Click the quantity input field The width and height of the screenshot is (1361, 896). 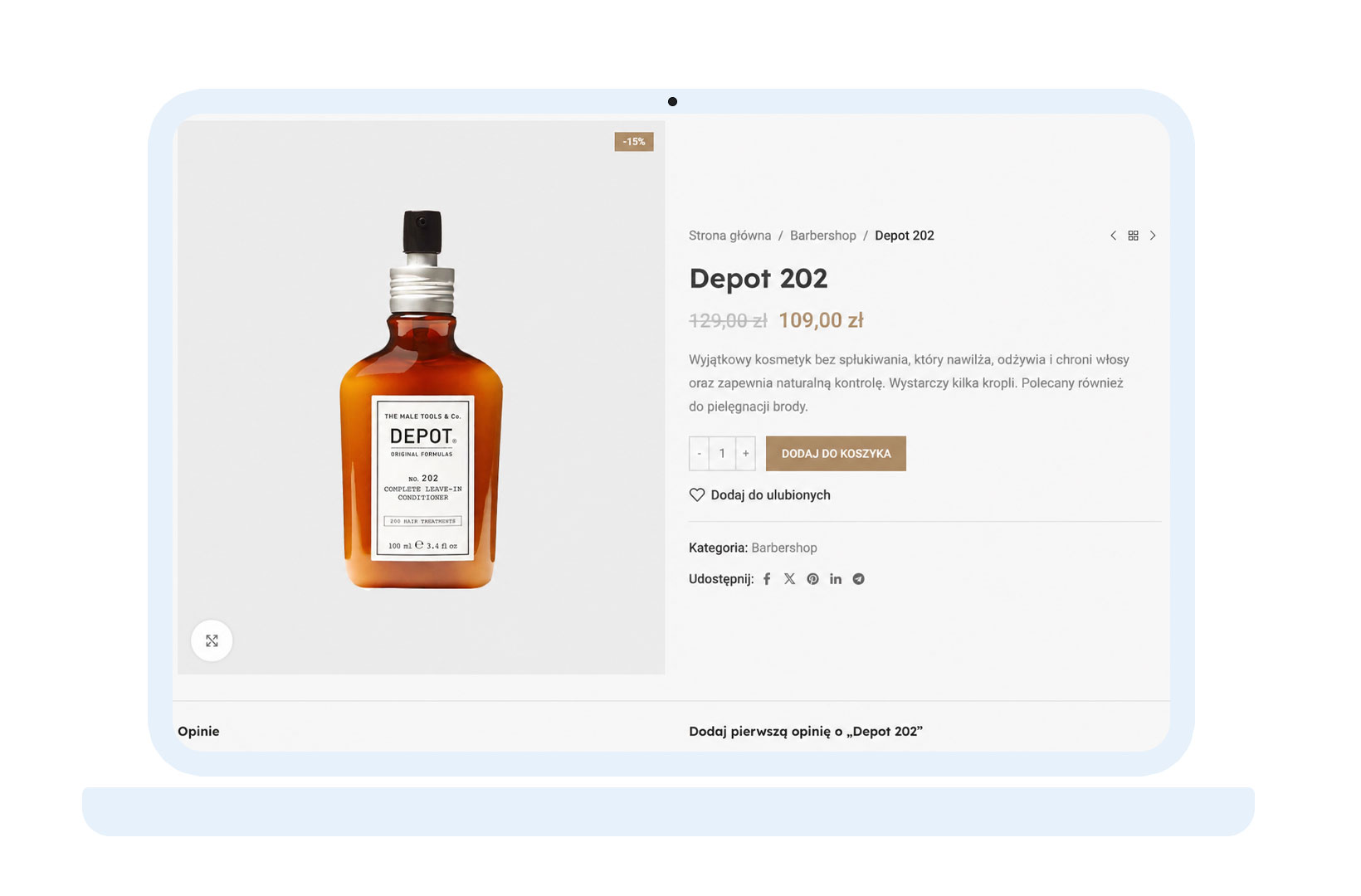(722, 454)
